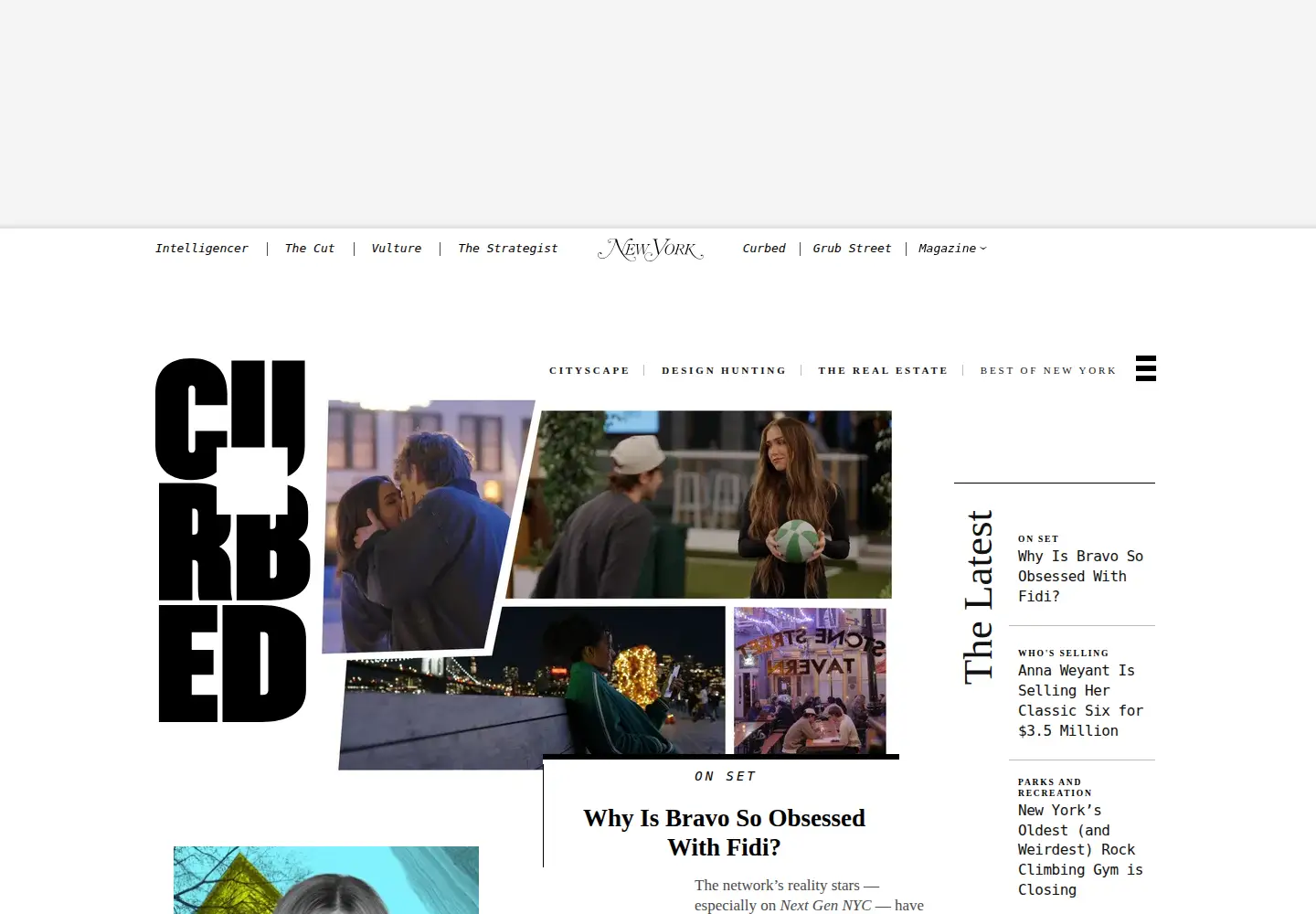Click sidebar 'On Set' category label
Screen dimensions: 1316x914
pos(1038,539)
